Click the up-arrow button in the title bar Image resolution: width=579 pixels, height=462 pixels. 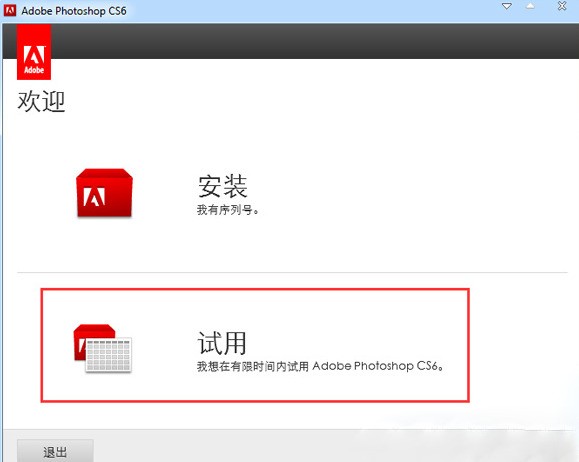pos(530,6)
